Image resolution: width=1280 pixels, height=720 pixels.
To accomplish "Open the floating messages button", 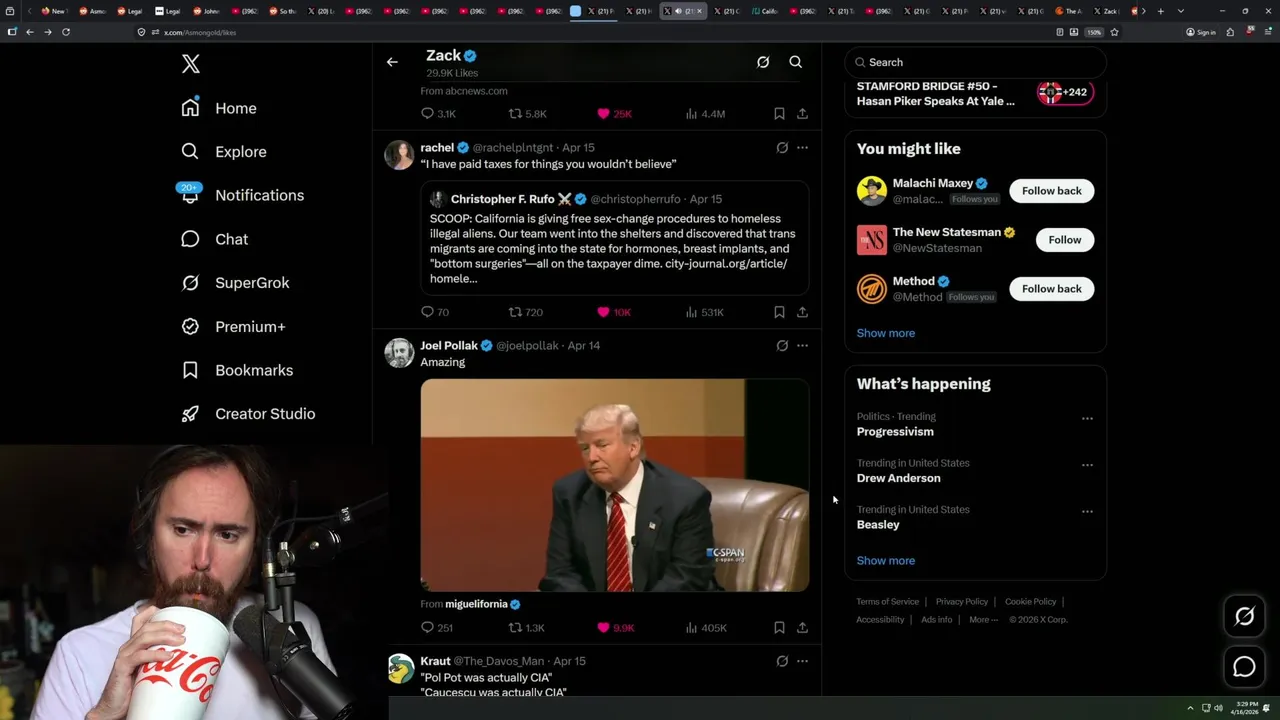I will pos(1244,667).
